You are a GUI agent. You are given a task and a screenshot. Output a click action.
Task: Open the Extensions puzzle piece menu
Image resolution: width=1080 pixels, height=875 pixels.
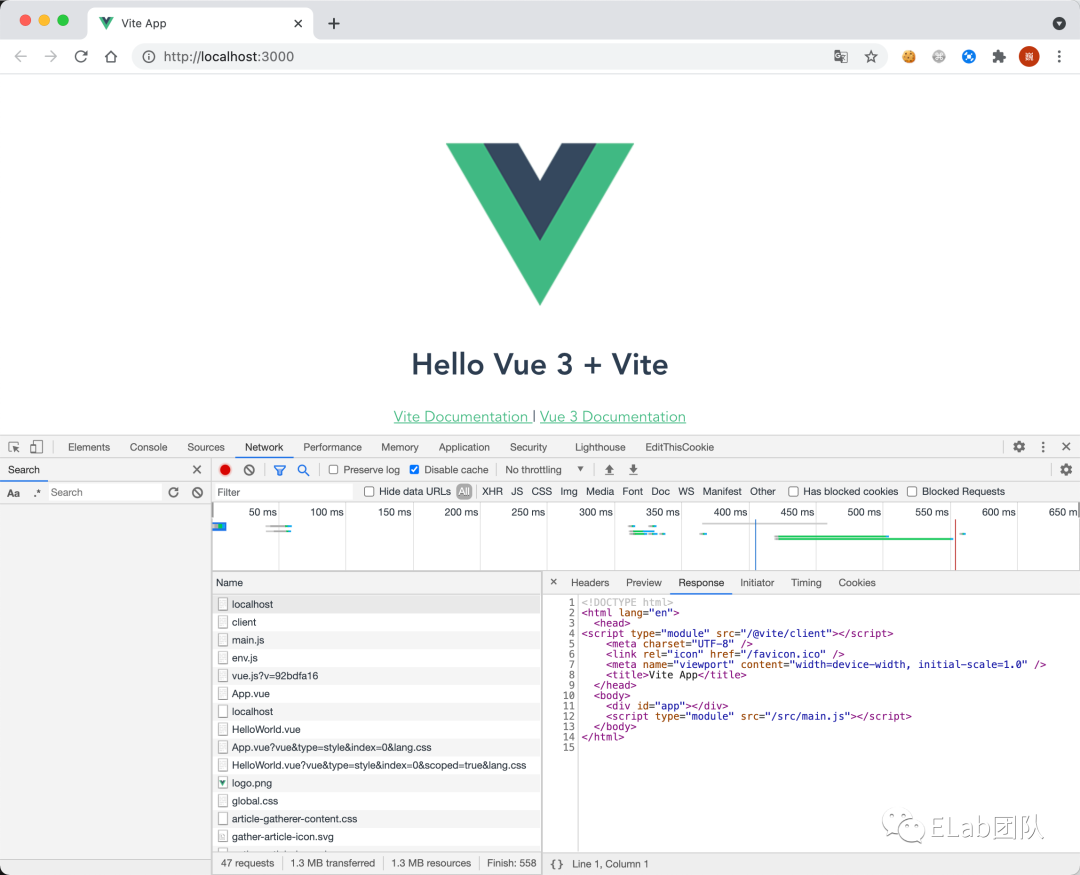tap(999, 56)
